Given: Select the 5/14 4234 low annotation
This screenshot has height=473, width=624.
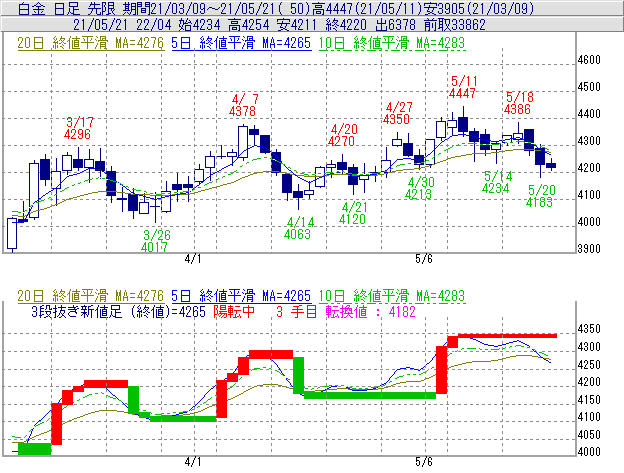Looking at the screenshot, I should tap(496, 182).
